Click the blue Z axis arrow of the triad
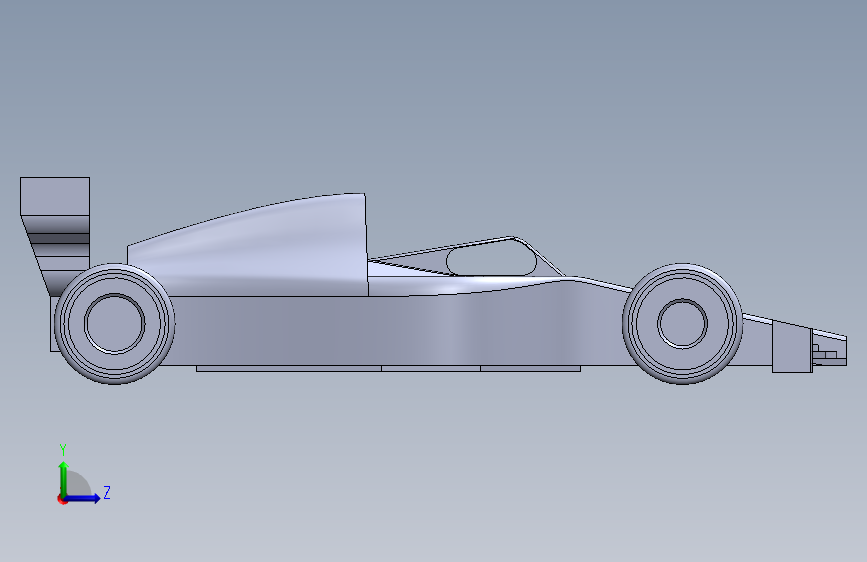Viewport: 867px width, 562px height. coord(83,498)
